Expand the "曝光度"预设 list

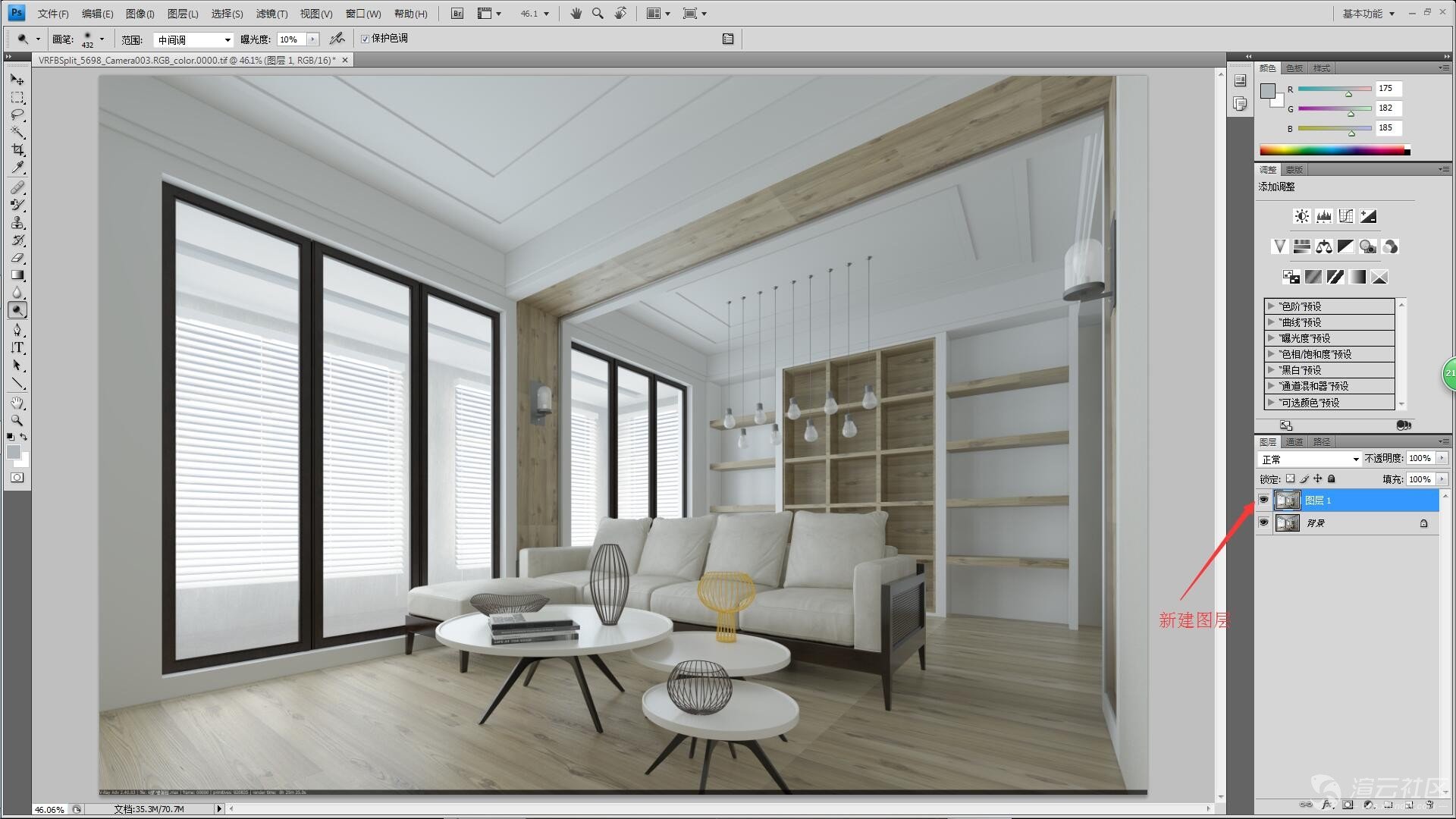1270,338
